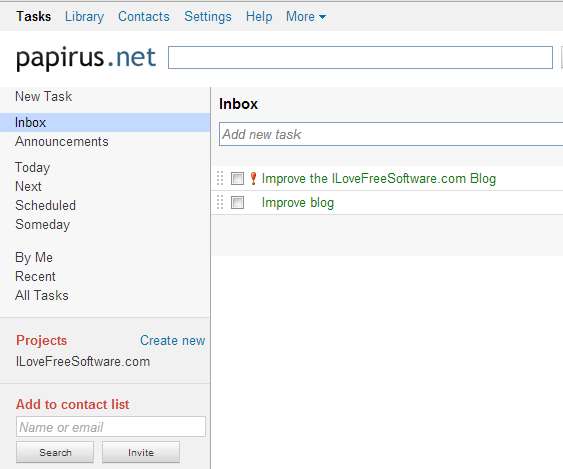This screenshot has height=469, width=563.
Task: Click drag handle of ILoveFreeSoftware.com Blog task
Action: click(x=220, y=178)
